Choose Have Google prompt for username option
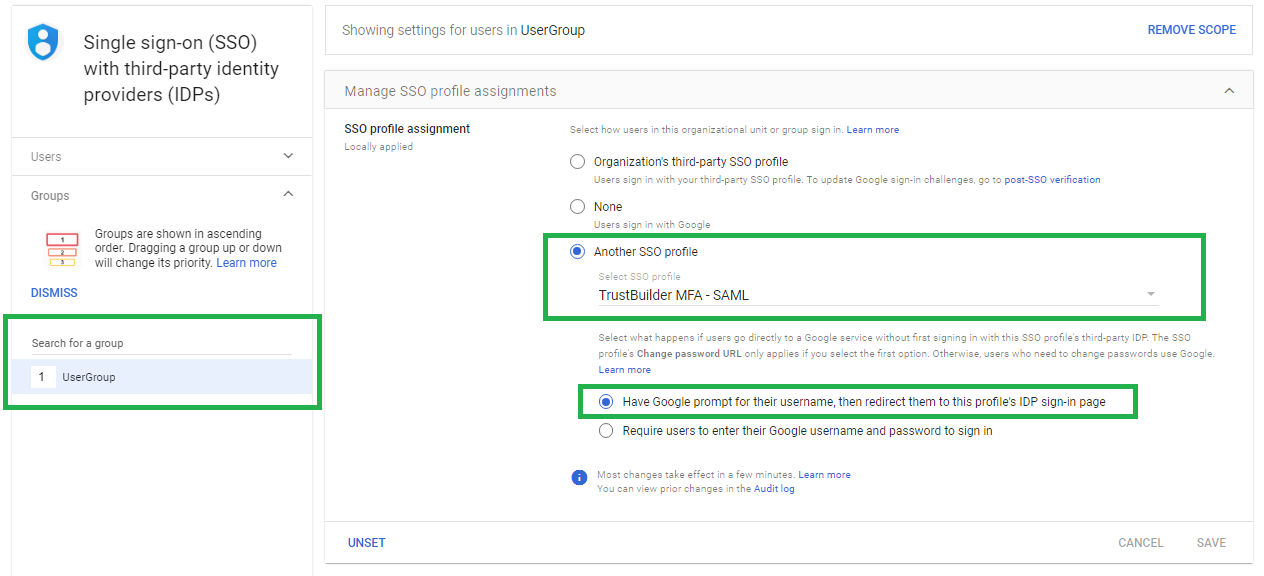The image size is (1264, 576). 606,402
